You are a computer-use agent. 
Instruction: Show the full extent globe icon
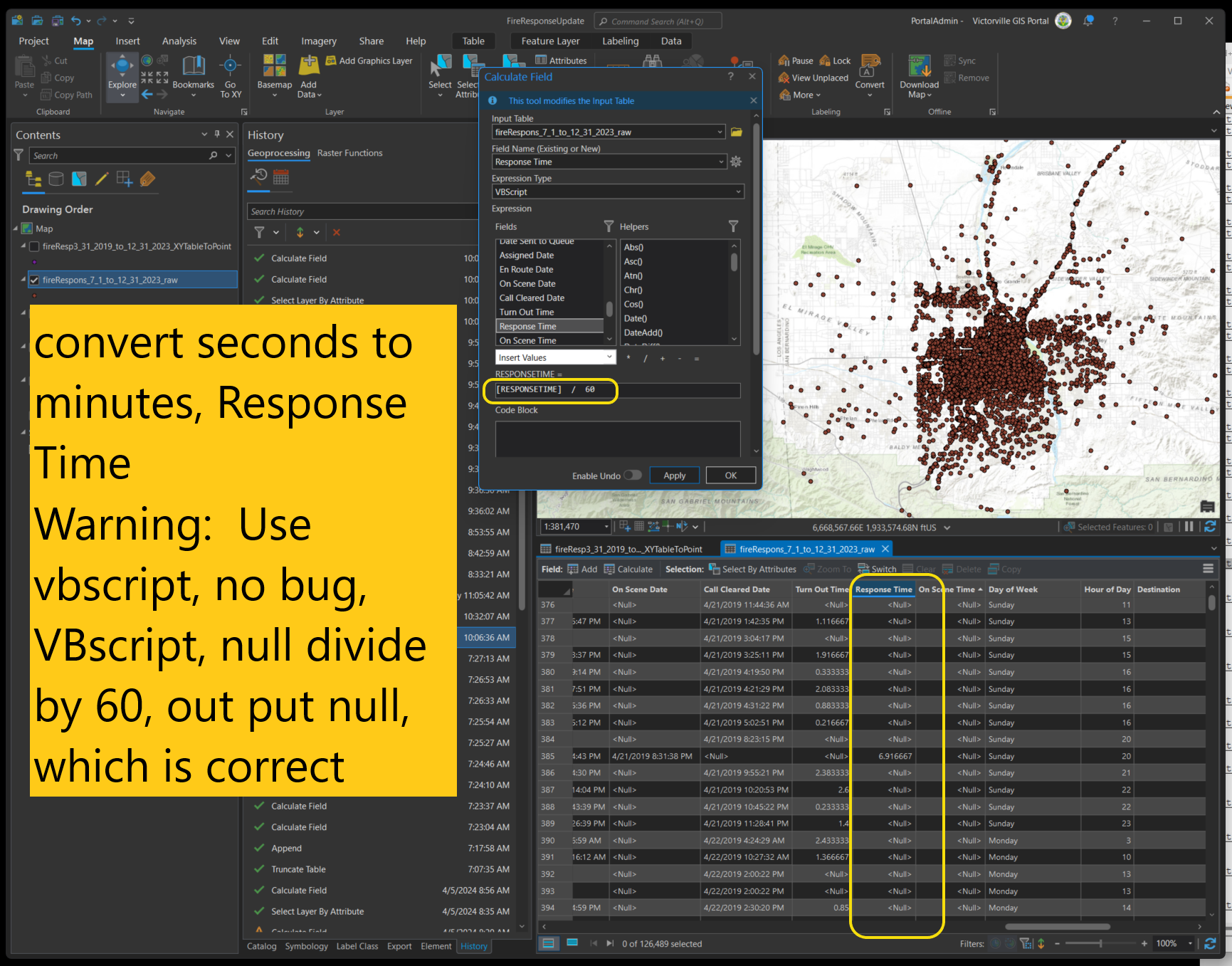147,61
